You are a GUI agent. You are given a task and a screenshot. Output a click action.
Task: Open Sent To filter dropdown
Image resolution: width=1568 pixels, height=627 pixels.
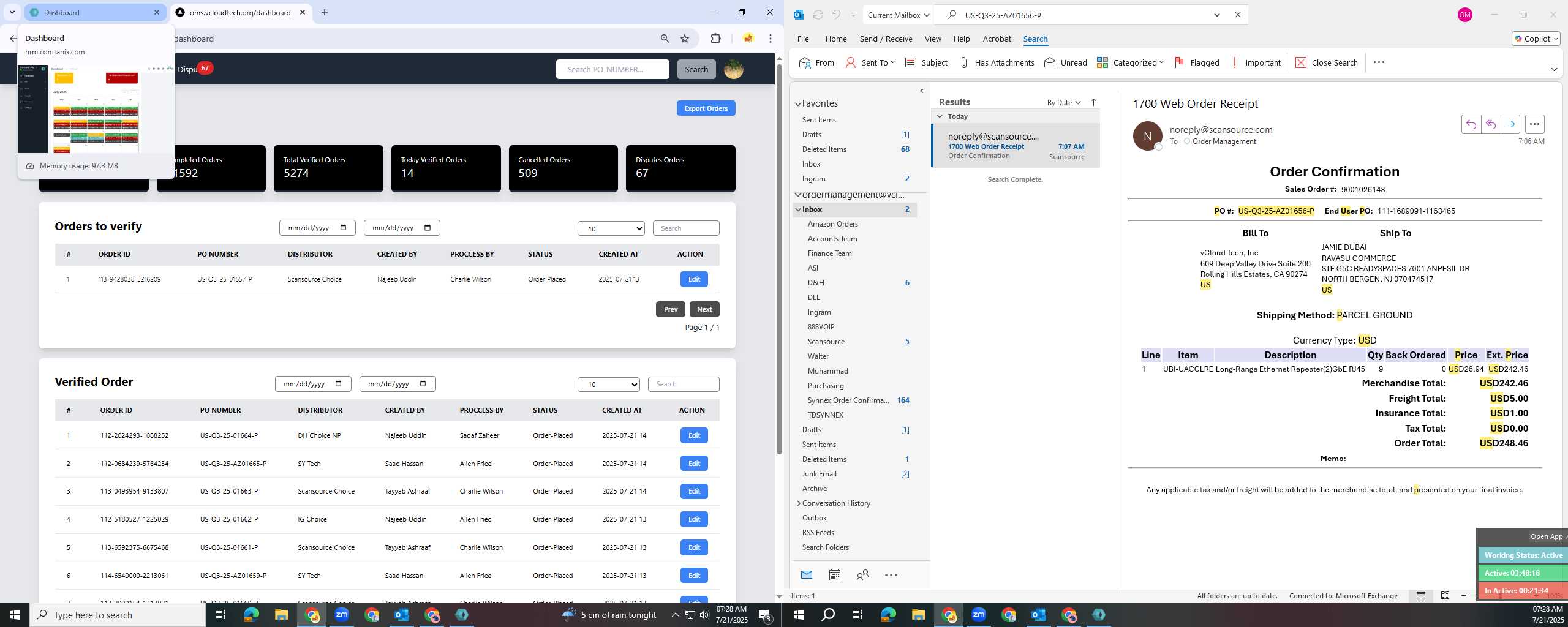tap(870, 62)
